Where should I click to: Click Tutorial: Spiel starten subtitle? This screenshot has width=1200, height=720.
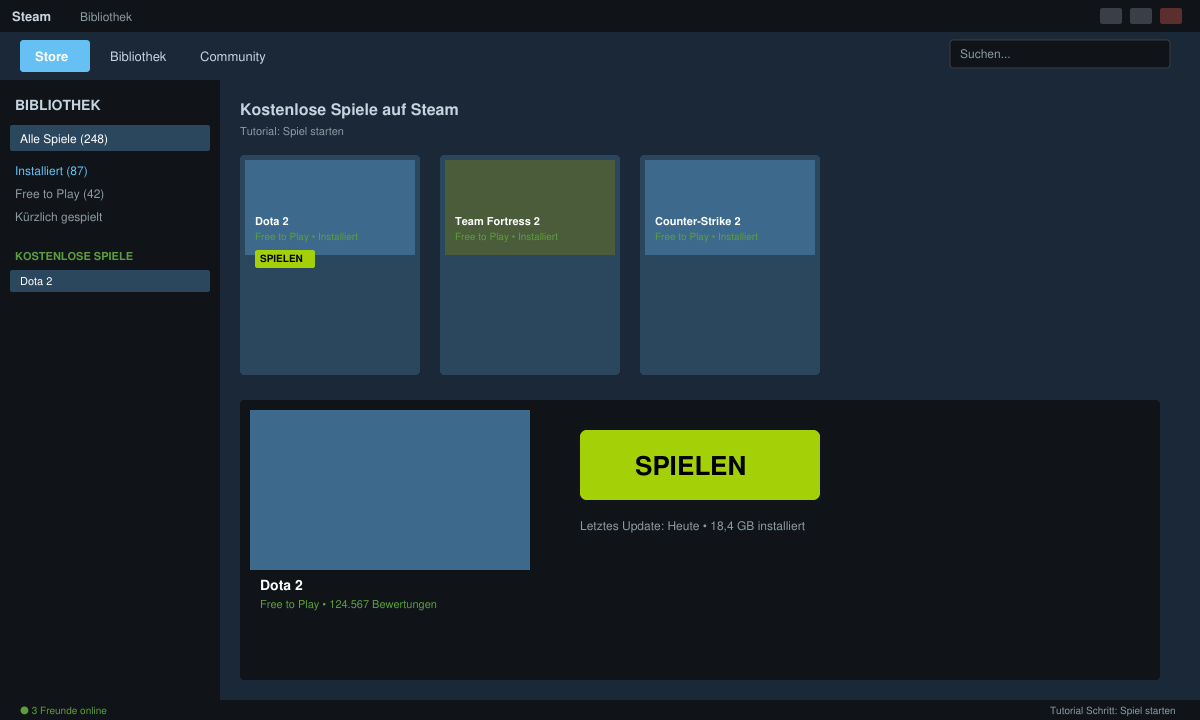(292, 131)
